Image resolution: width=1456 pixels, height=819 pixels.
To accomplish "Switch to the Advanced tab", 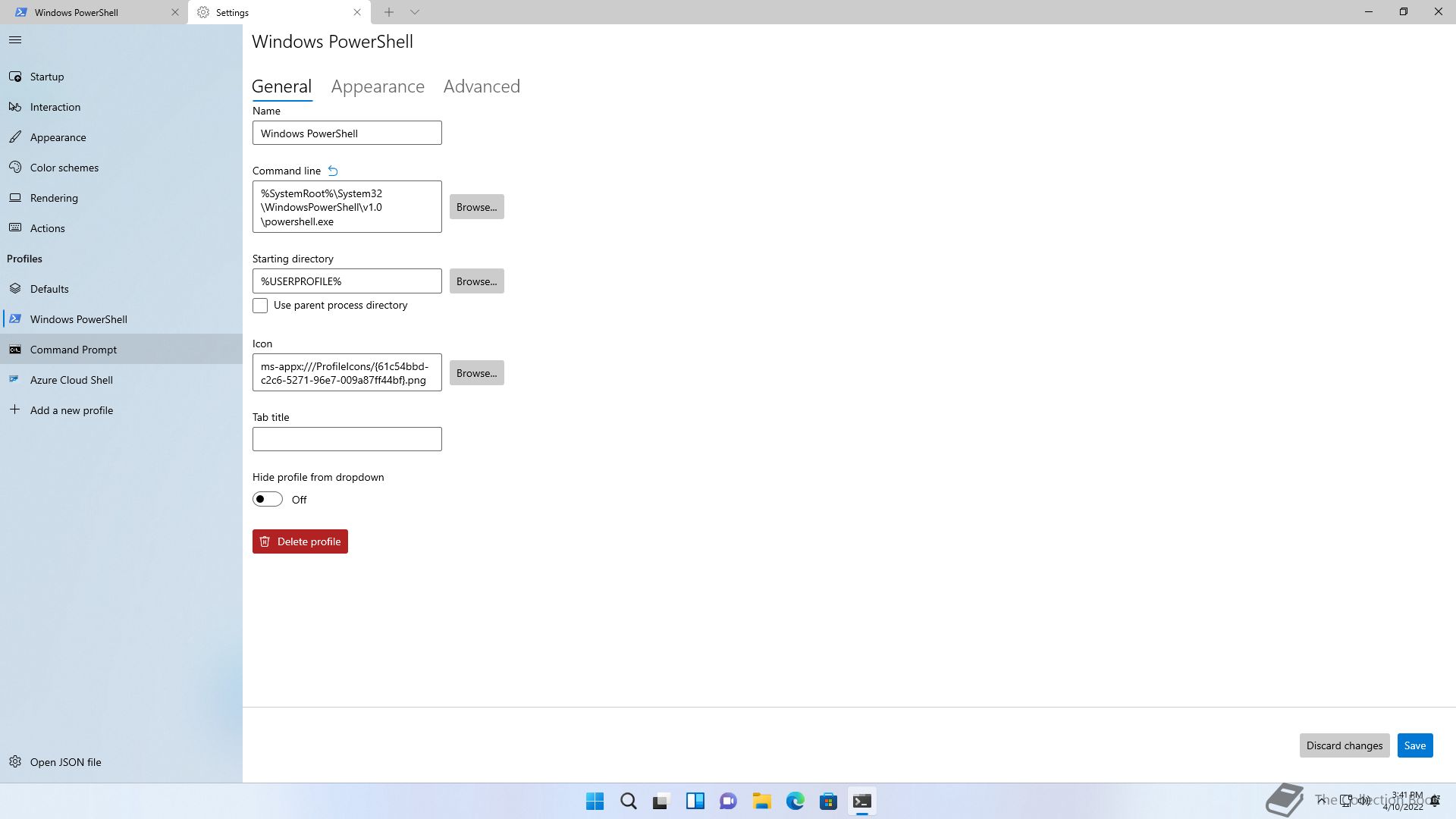I will (x=482, y=86).
